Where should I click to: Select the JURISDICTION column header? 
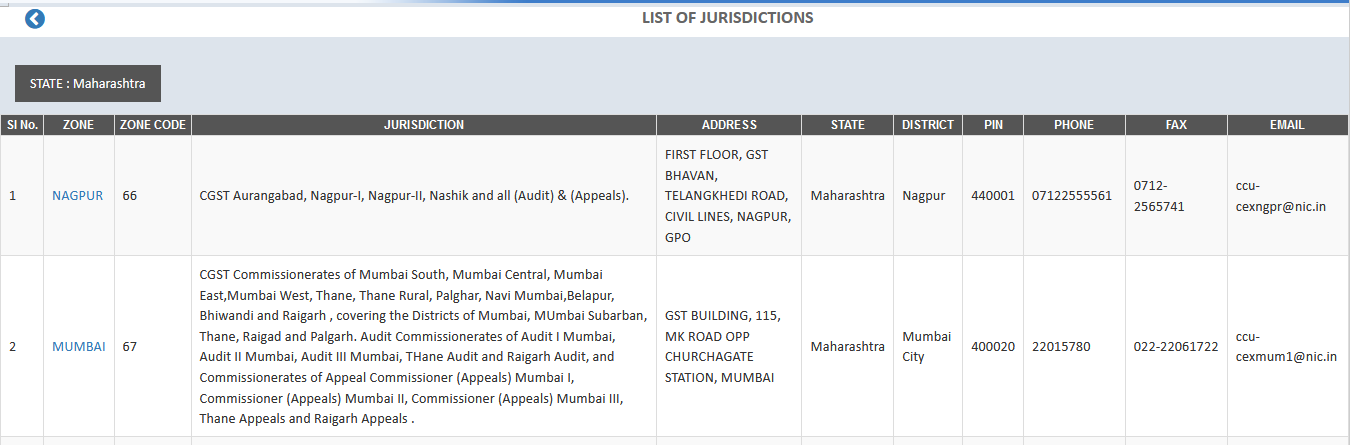[423, 125]
